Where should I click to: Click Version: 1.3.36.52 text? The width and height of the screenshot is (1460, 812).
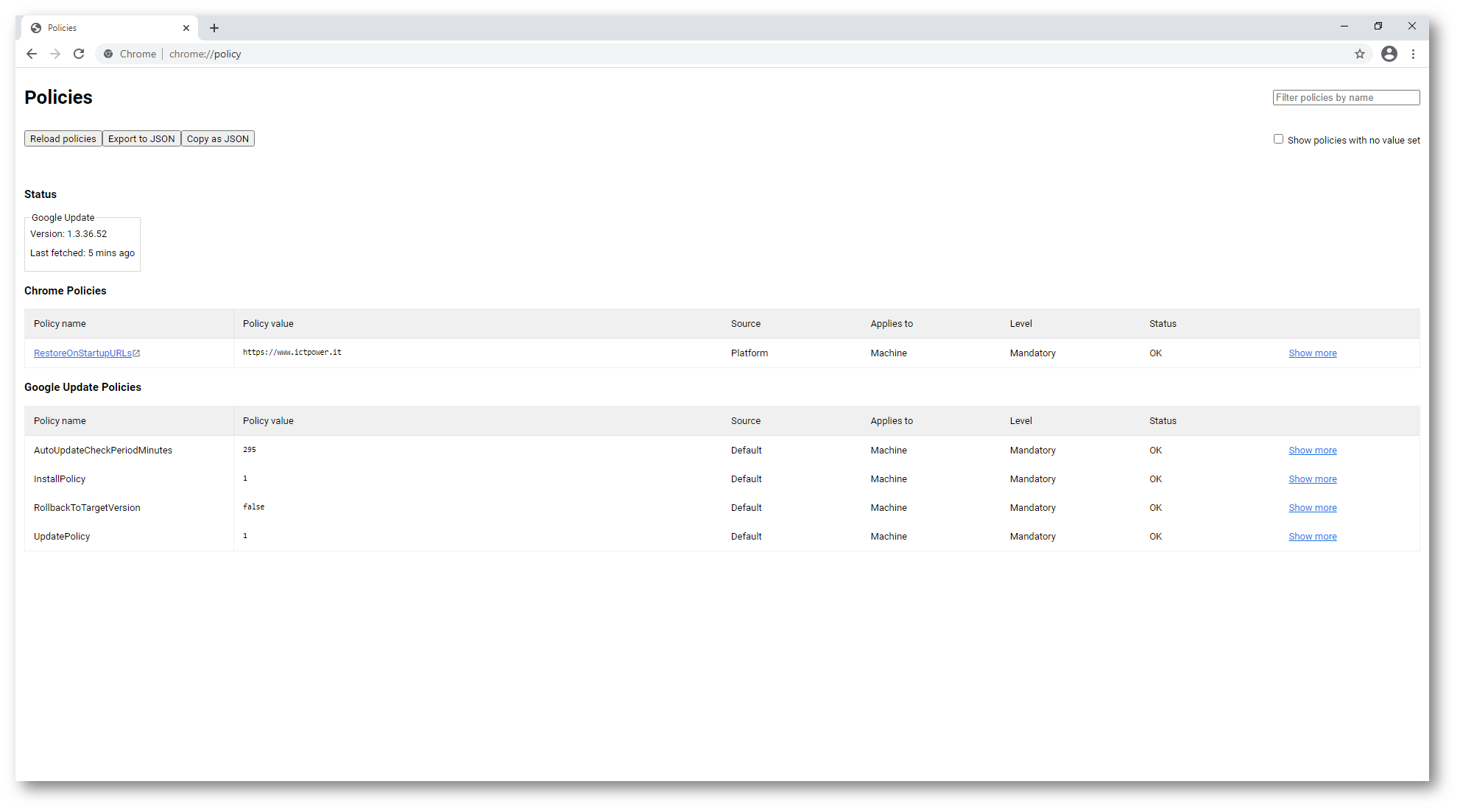pos(68,234)
